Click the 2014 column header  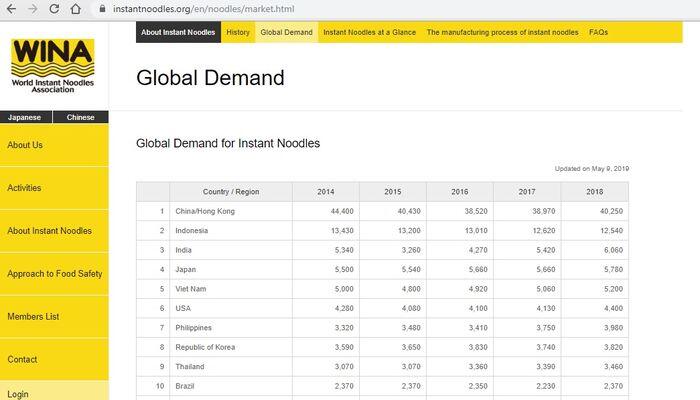pyautogui.click(x=325, y=192)
